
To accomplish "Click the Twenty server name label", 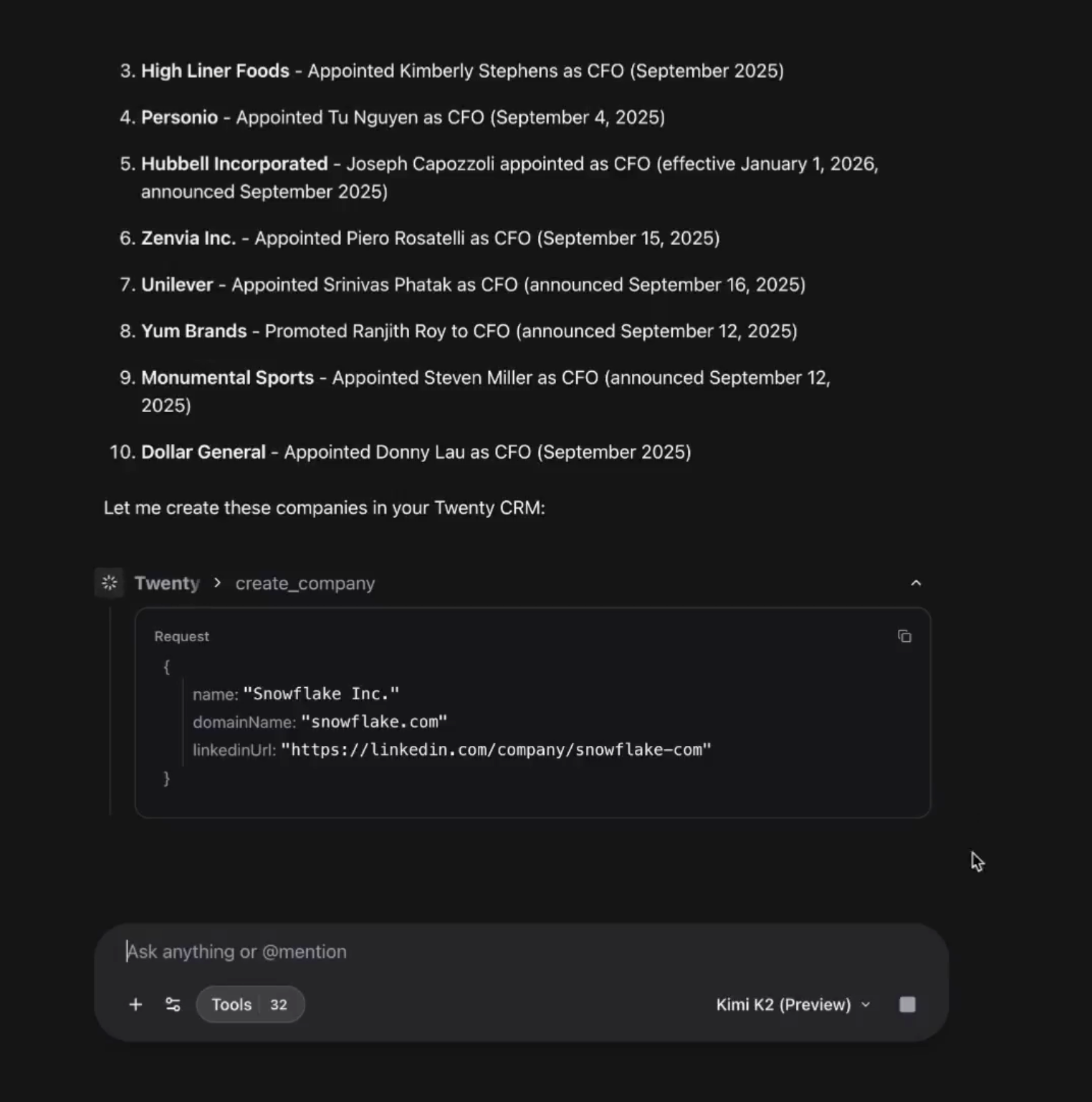I will click(x=167, y=583).
